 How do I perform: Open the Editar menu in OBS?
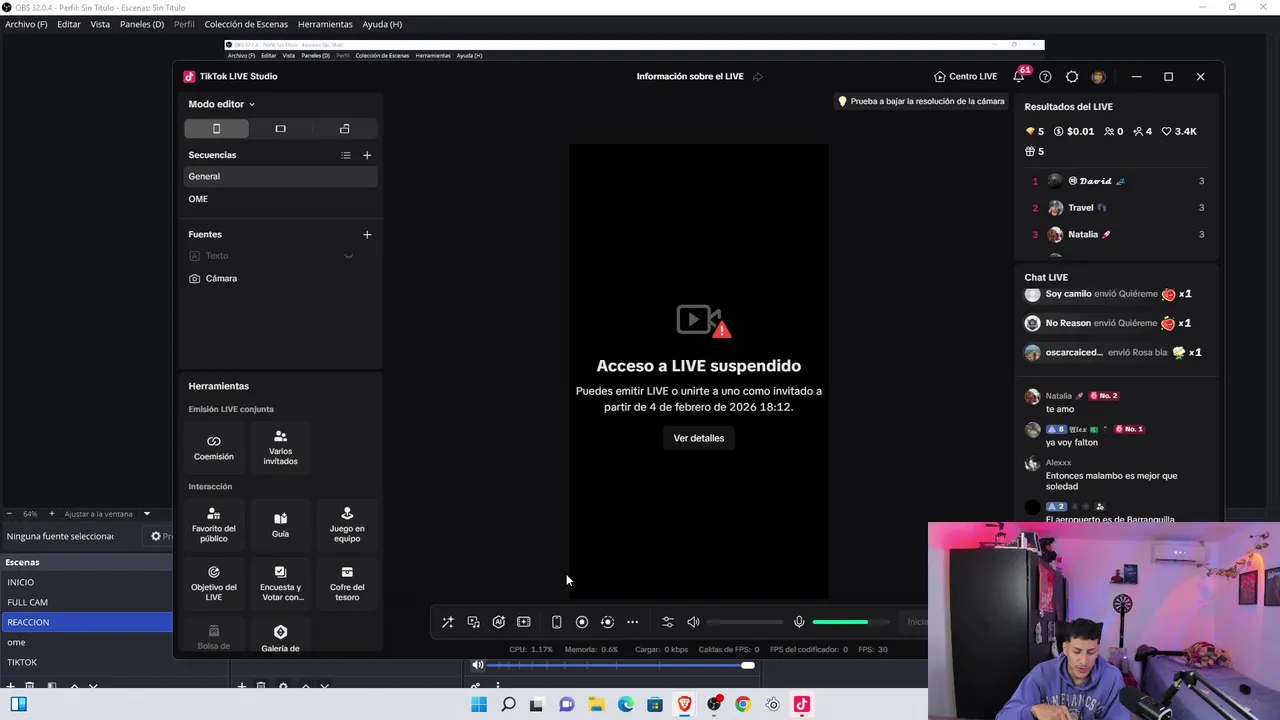[69, 24]
